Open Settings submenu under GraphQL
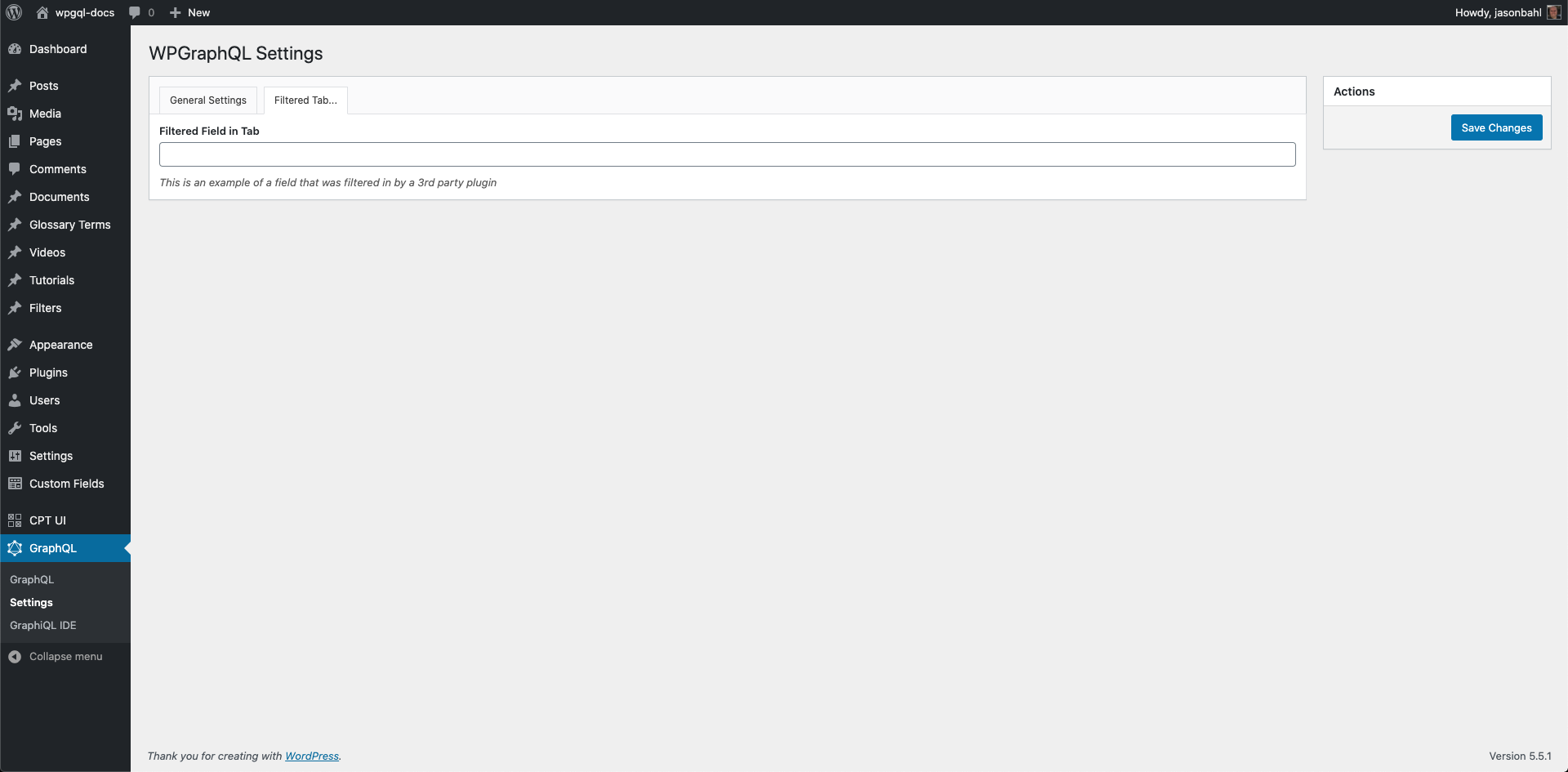1568x772 pixels. coord(31,602)
